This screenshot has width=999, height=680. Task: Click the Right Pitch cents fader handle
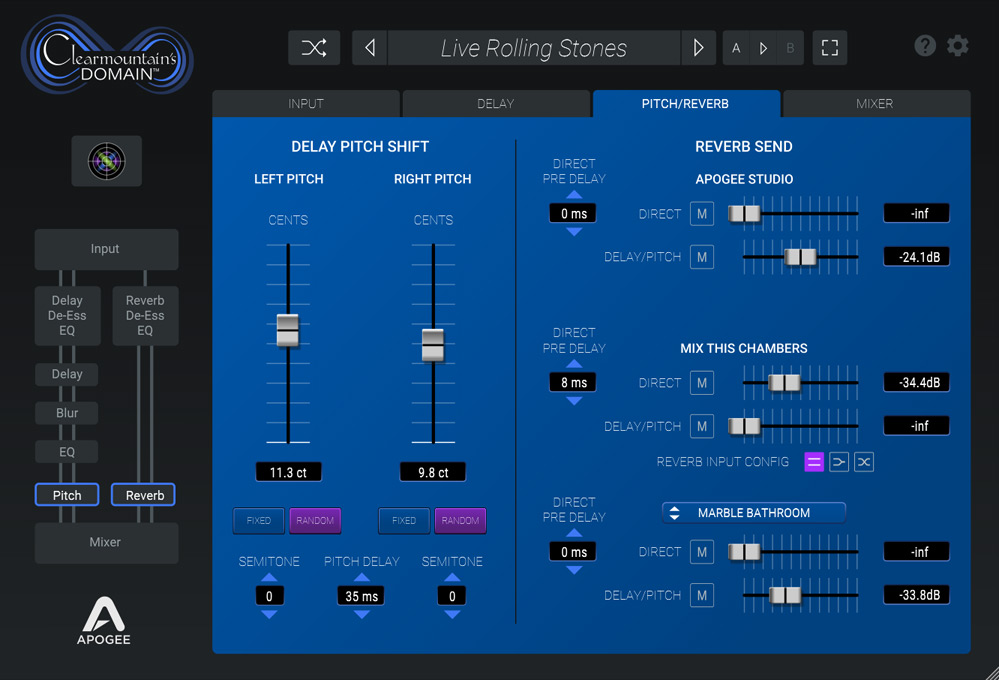pyautogui.click(x=433, y=344)
